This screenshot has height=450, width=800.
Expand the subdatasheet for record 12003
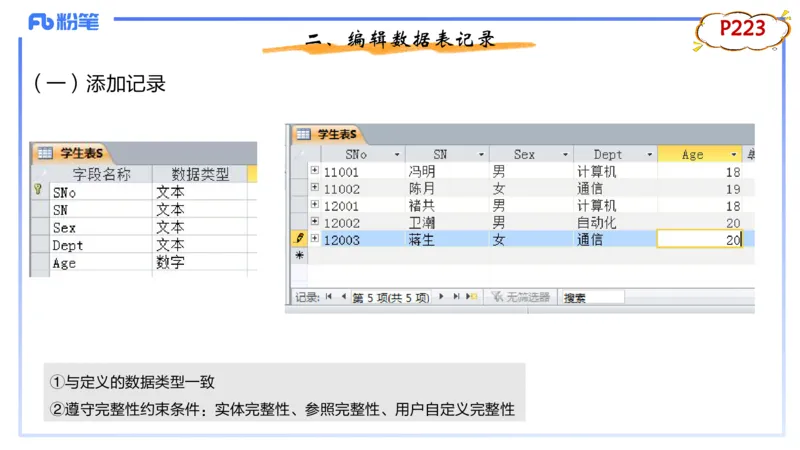pos(315,238)
